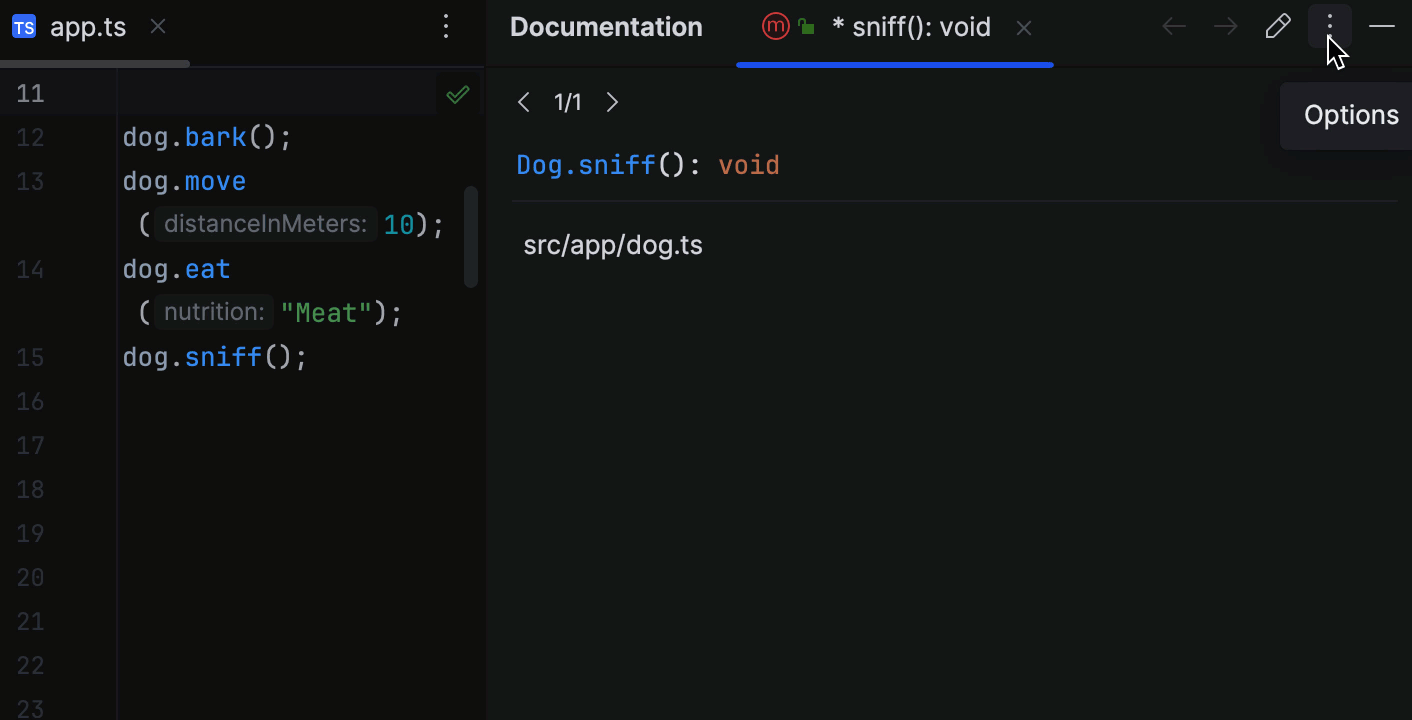Click the horizontal scrollbar under the app.ts tab

click(95, 63)
